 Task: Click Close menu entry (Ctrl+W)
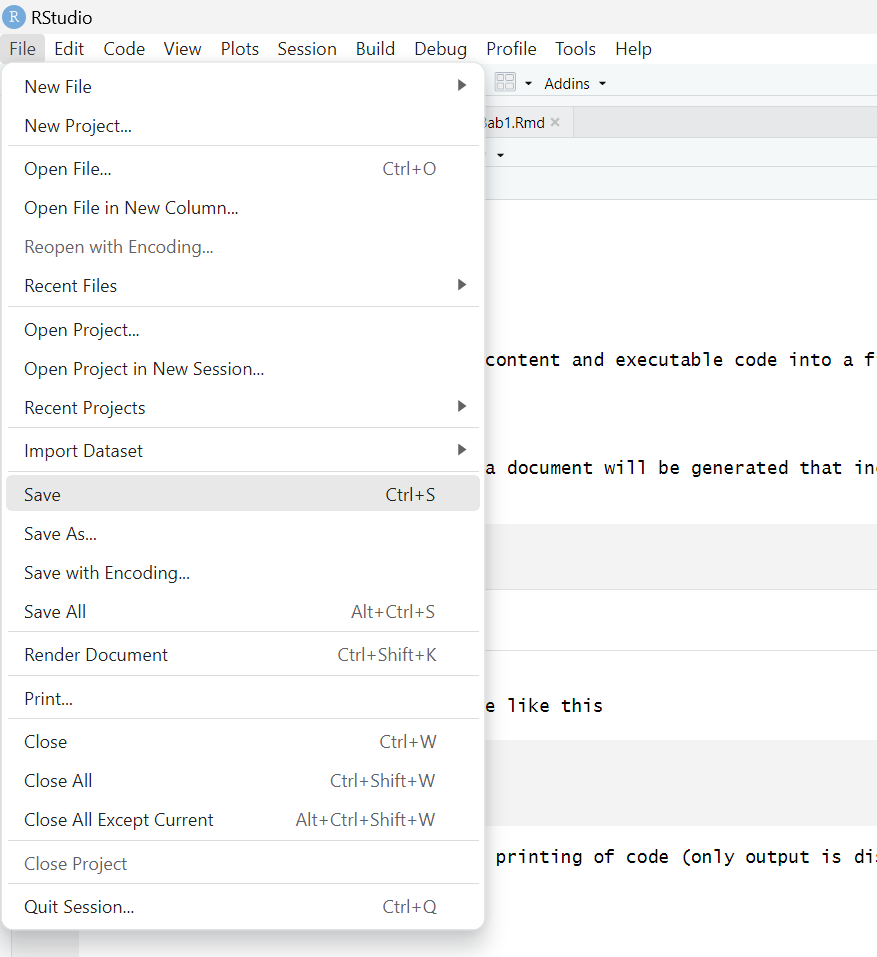tap(243, 742)
